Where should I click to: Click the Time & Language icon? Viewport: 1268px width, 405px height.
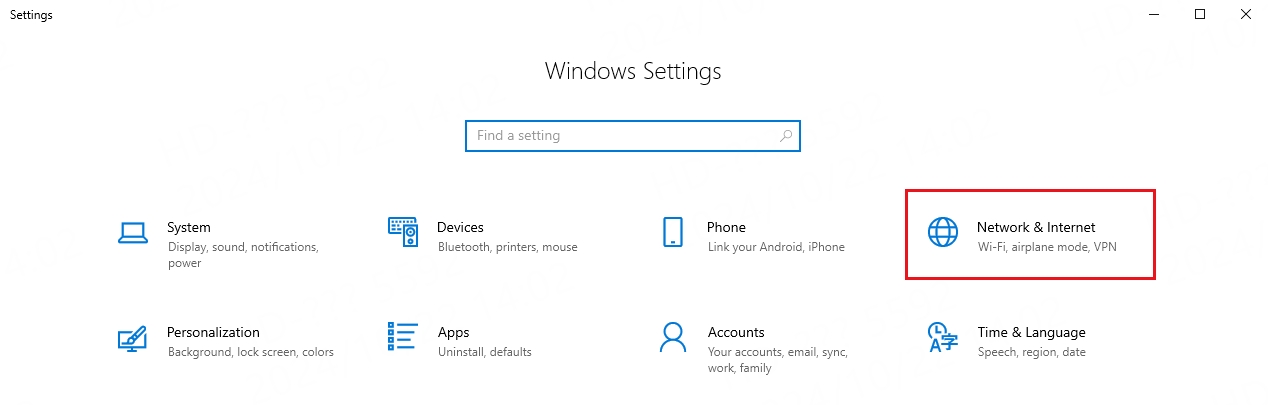point(942,337)
